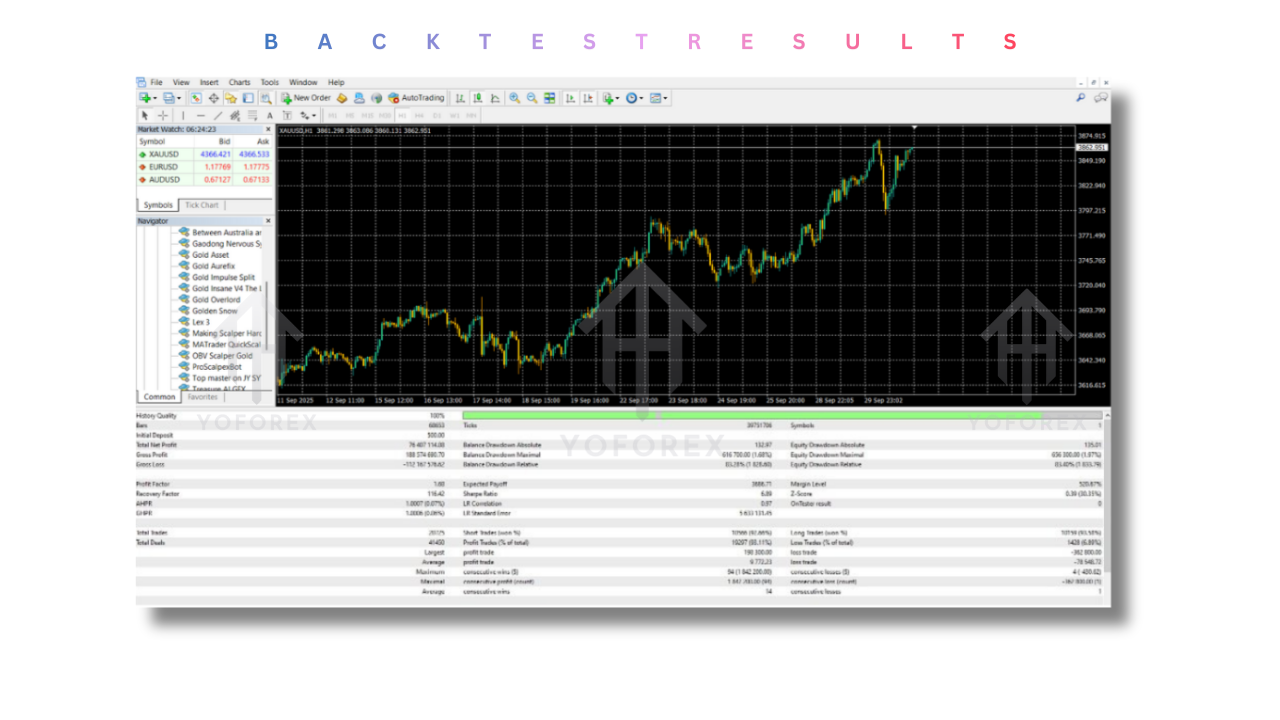Toggle the AutoTrading button
Image resolution: width=1280 pixels, height=720 pixels.
click(416, 98)
